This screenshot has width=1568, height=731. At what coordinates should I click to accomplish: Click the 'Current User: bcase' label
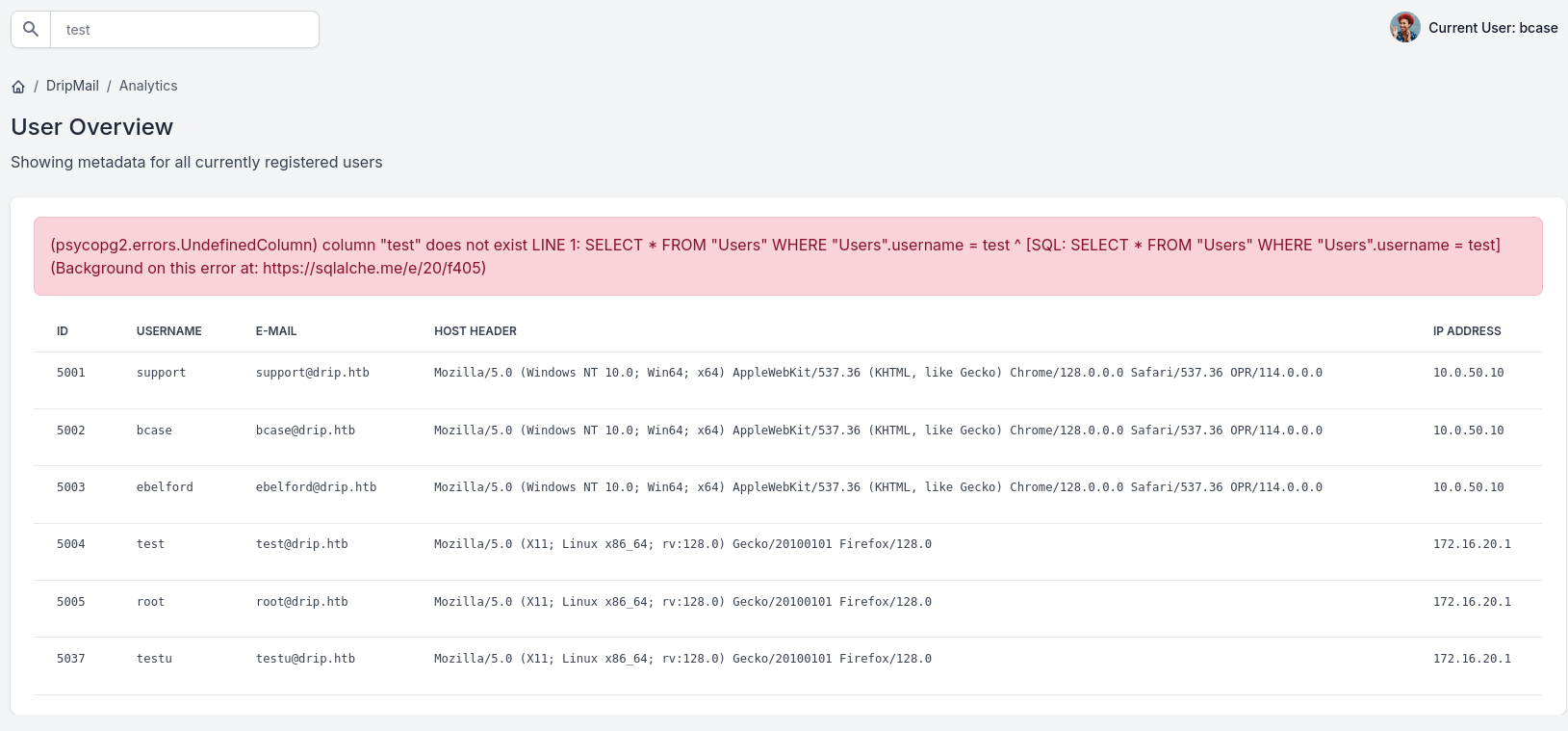tap(1492, 28)
